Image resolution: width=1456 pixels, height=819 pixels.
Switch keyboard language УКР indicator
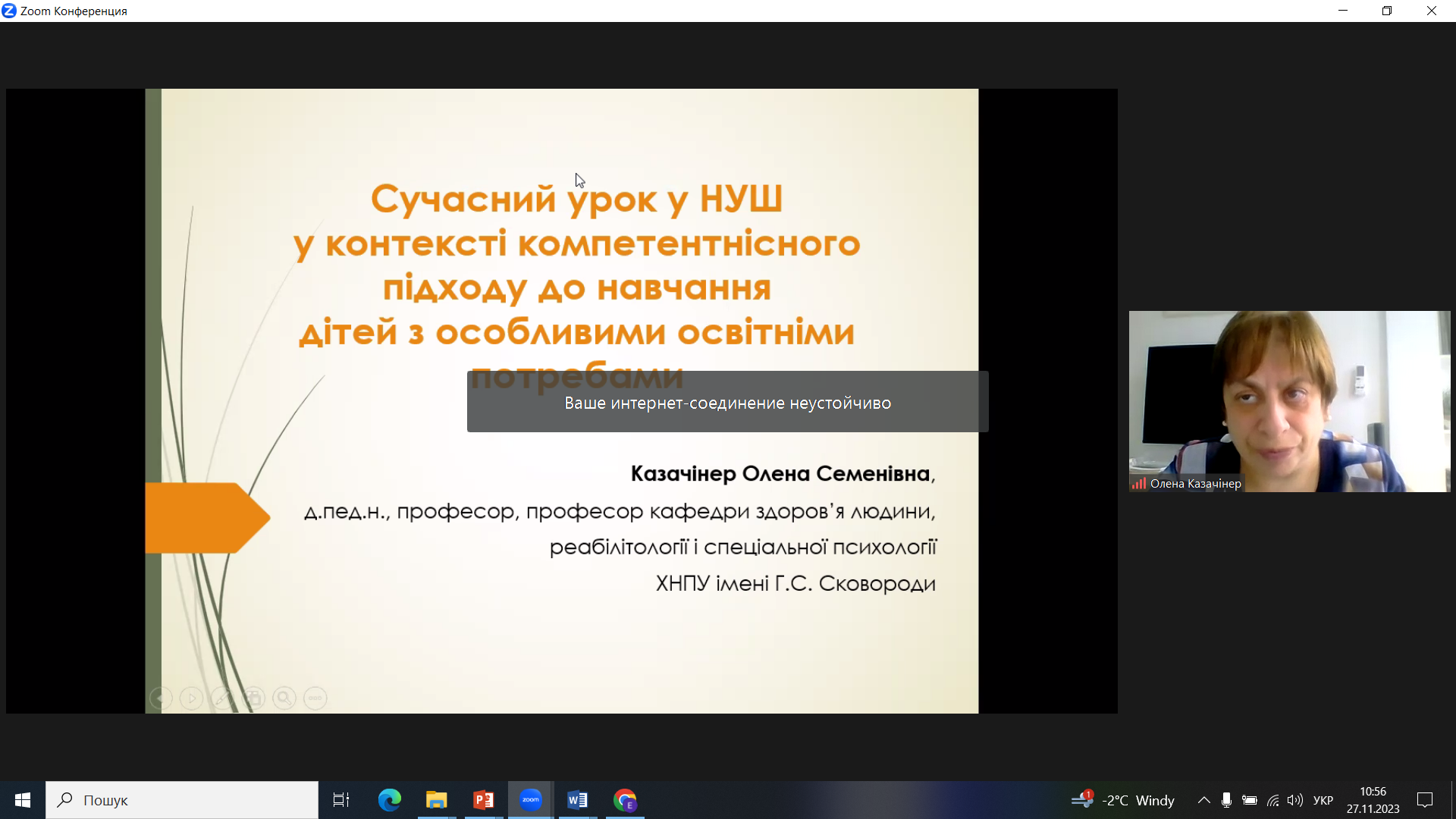[1323, 800]
